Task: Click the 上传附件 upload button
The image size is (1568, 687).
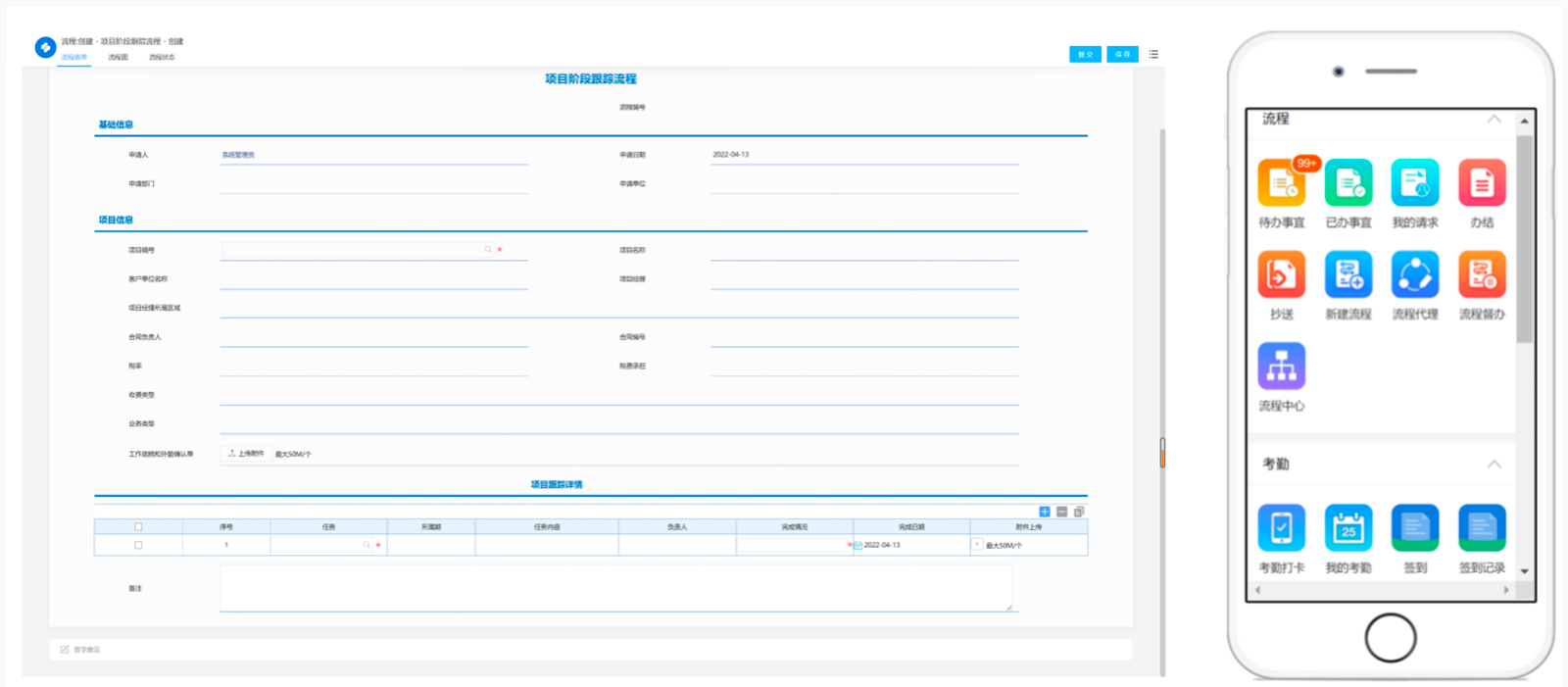Action: [246, 454]
